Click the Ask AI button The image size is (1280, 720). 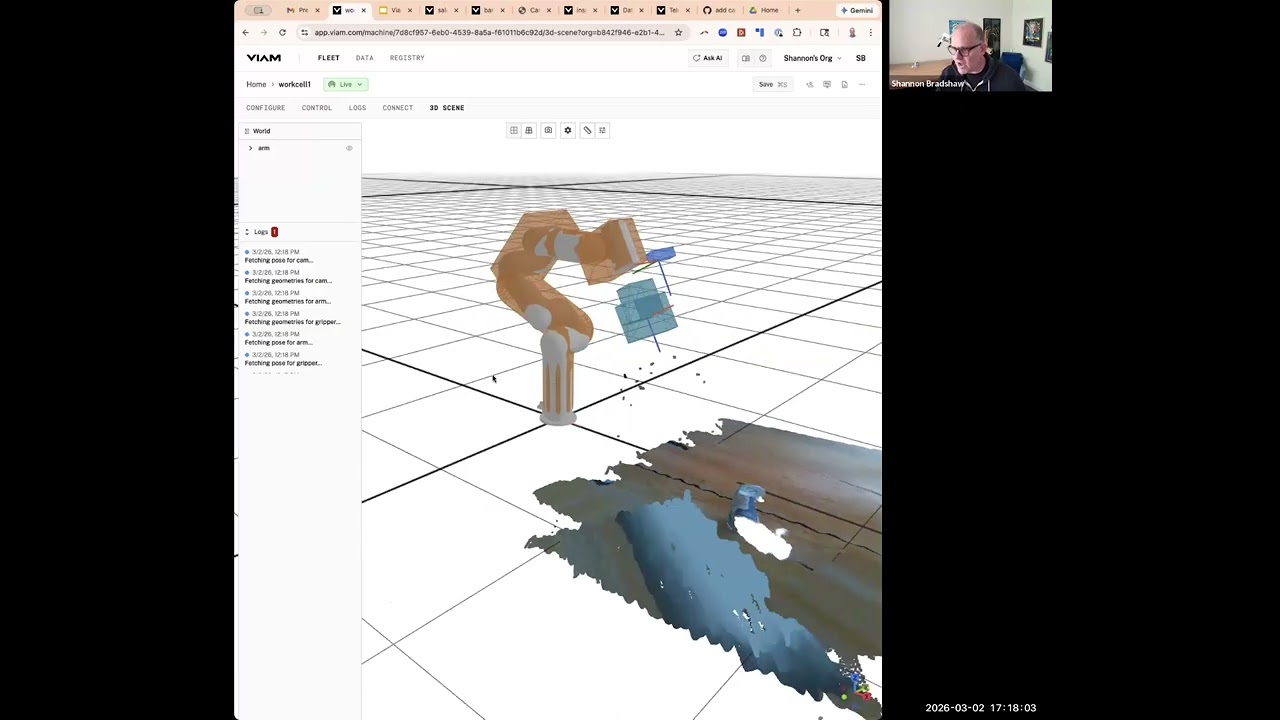[x=707, y=58]
